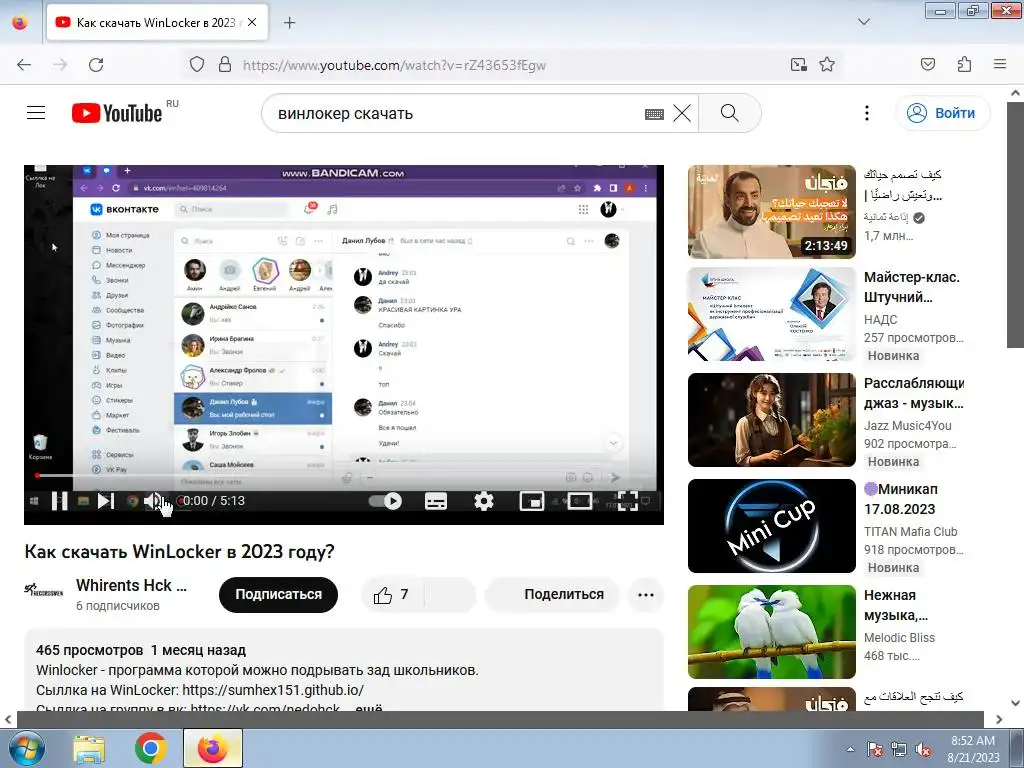Viewport: 1024px width, 768px height.
Task: List all tabs dropdown arrow
Action: [x=863, y=22]
